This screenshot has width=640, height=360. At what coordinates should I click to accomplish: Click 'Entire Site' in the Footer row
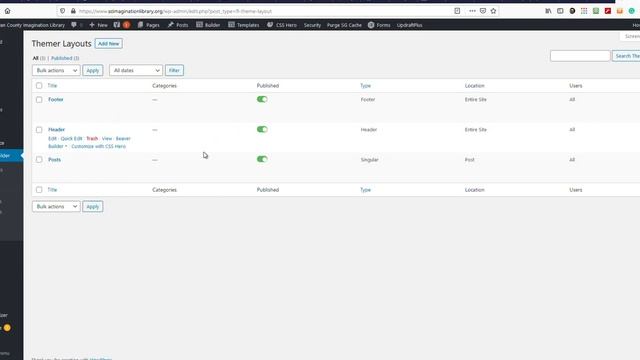click(476, 100)
